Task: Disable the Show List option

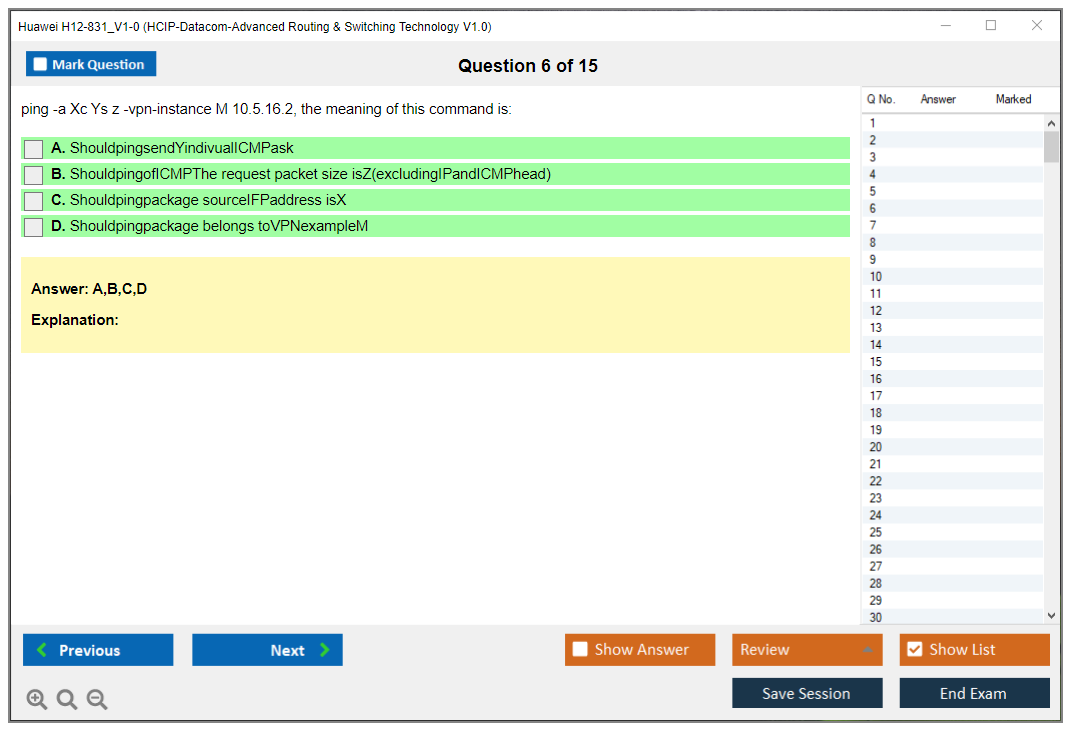Action: pyautogui.click(x=914, y=650)
